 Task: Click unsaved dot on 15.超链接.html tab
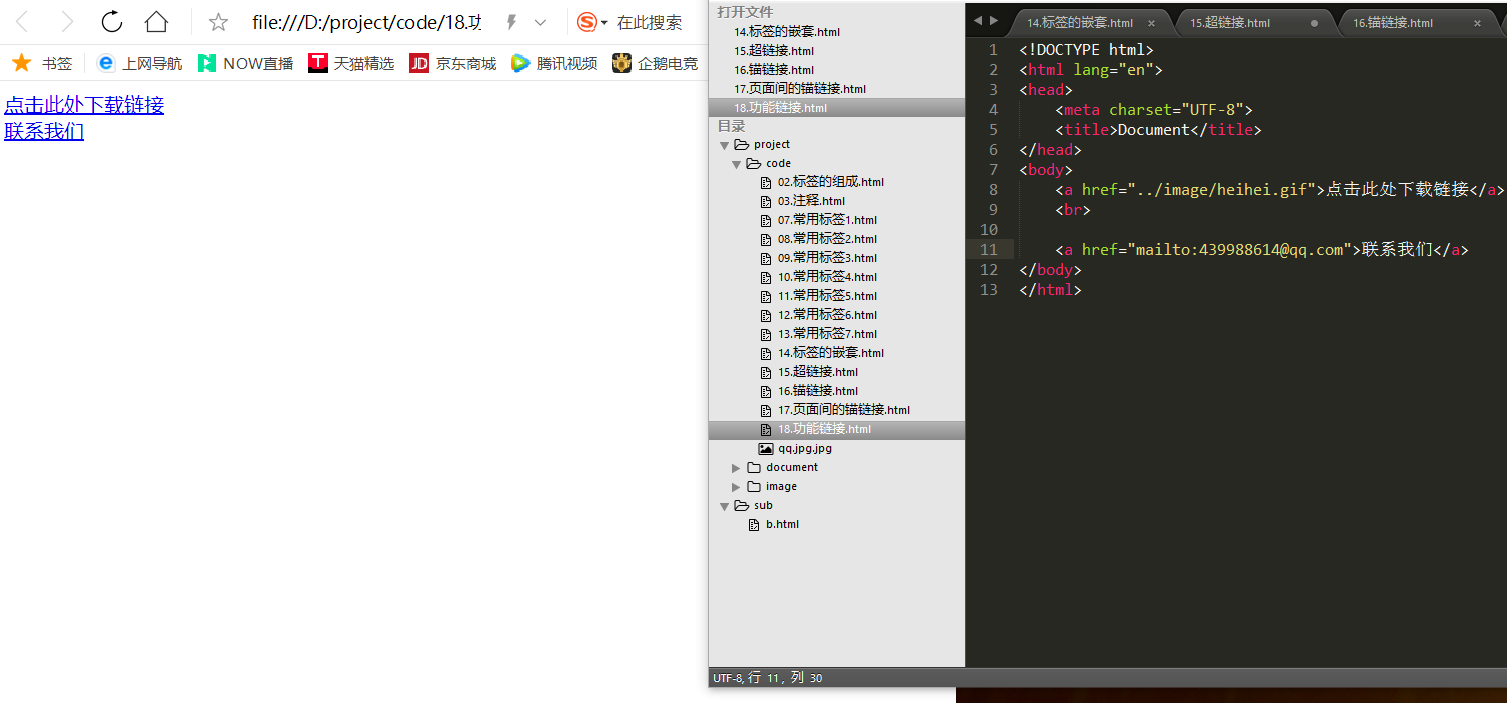click(x=1314, y=23)
